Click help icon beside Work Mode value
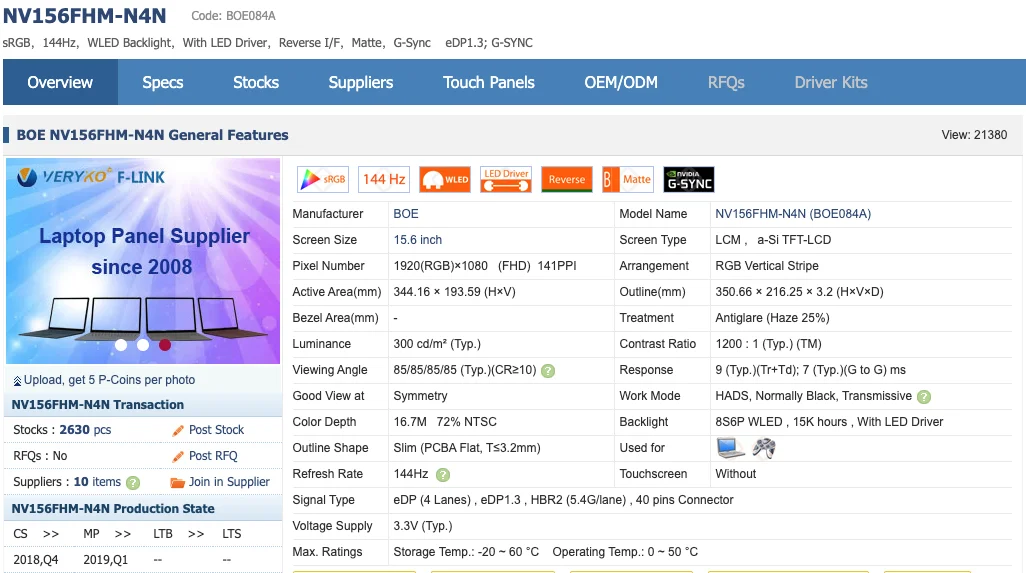The image size is (1026, 573). pyautogui.click(x=924, y=396)
